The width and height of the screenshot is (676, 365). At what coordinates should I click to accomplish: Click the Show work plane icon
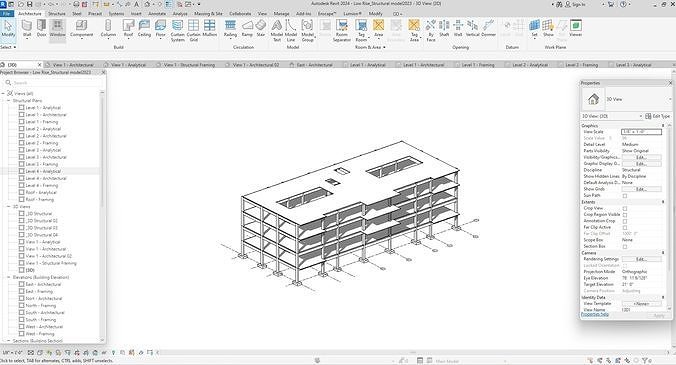pyautogui.click(x=548, y=28)
